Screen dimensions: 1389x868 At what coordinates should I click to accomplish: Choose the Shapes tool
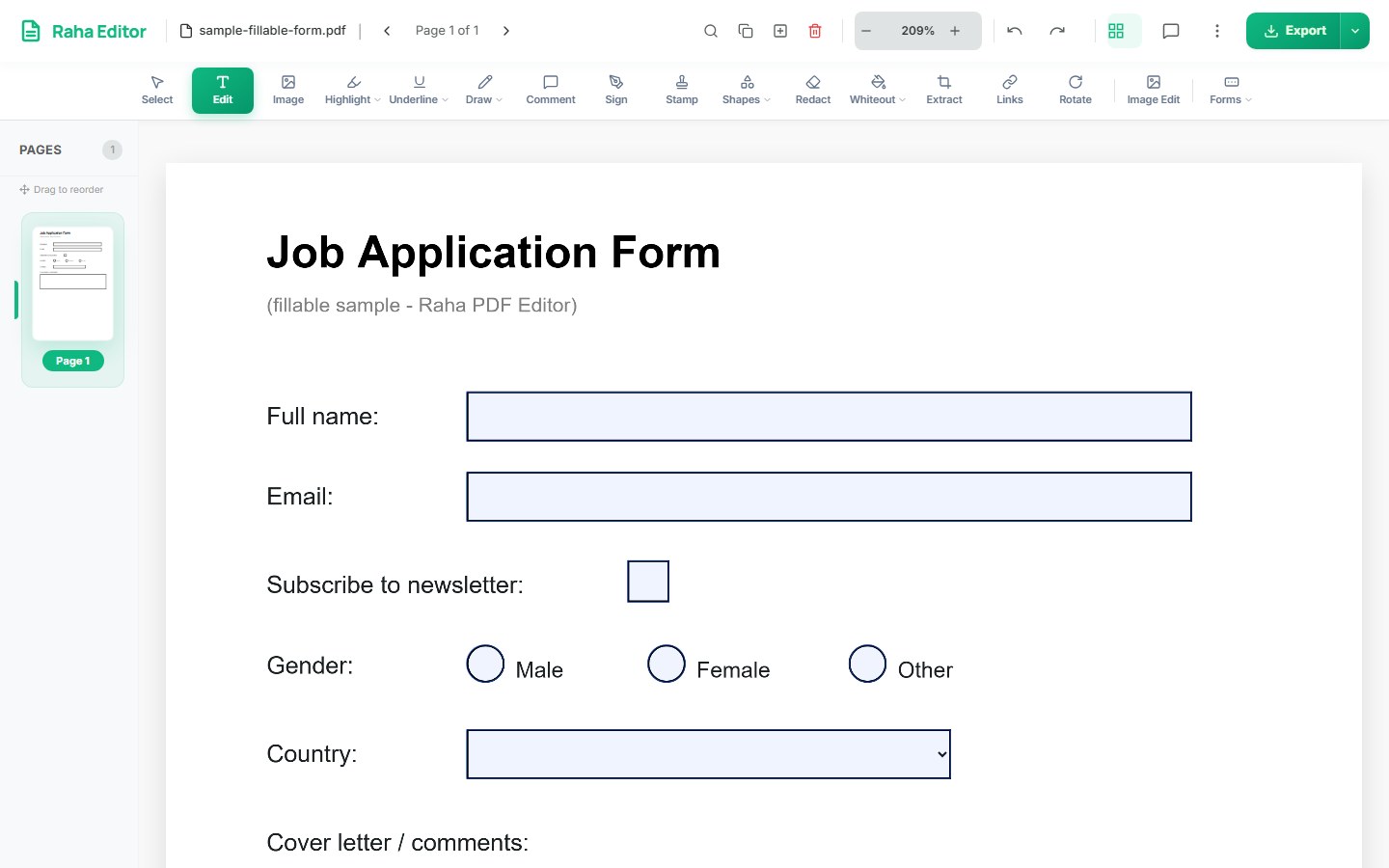[x=742, y=91]
